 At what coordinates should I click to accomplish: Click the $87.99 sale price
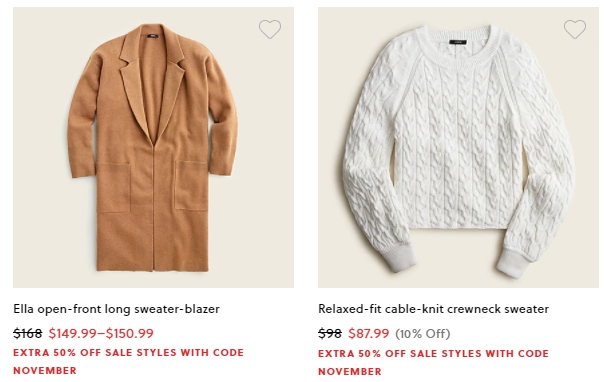tap(369, 333)
